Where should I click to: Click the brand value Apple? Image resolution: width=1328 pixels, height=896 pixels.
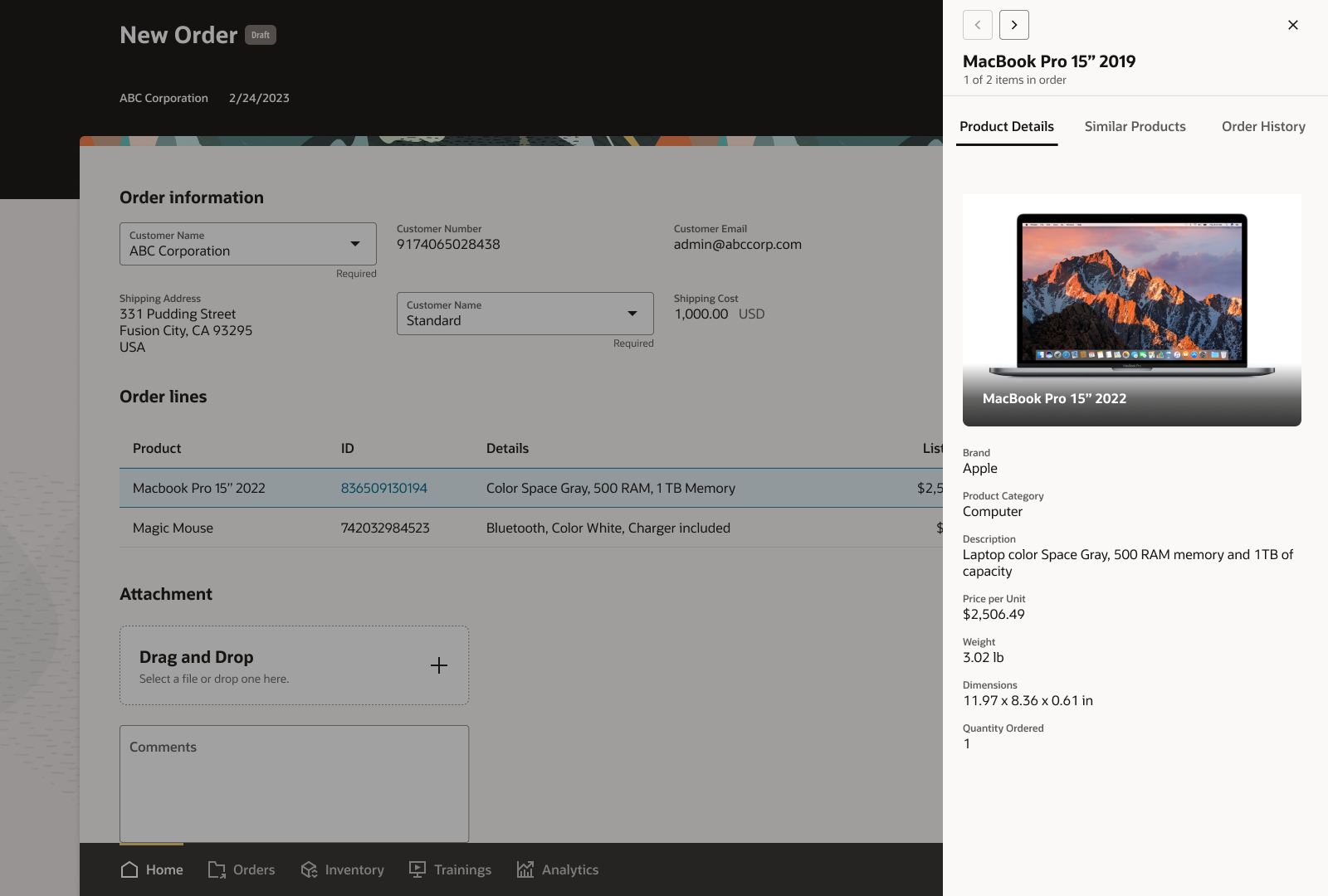tap(980, 469)
